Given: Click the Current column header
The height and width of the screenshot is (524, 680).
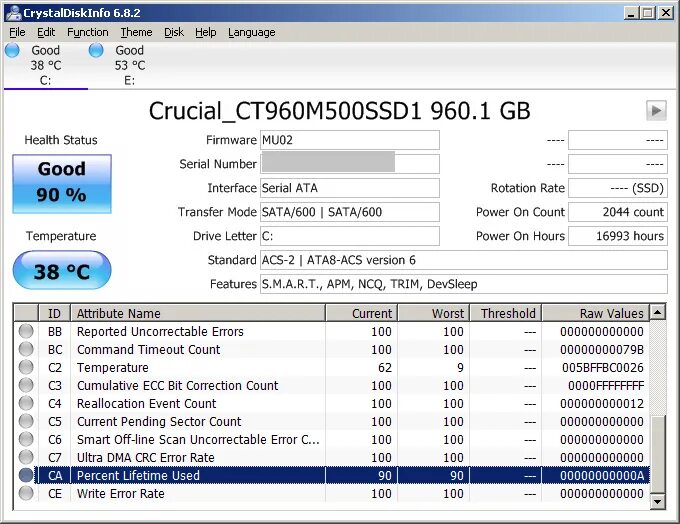Looking at the screenshot, I should click(361, 313).
